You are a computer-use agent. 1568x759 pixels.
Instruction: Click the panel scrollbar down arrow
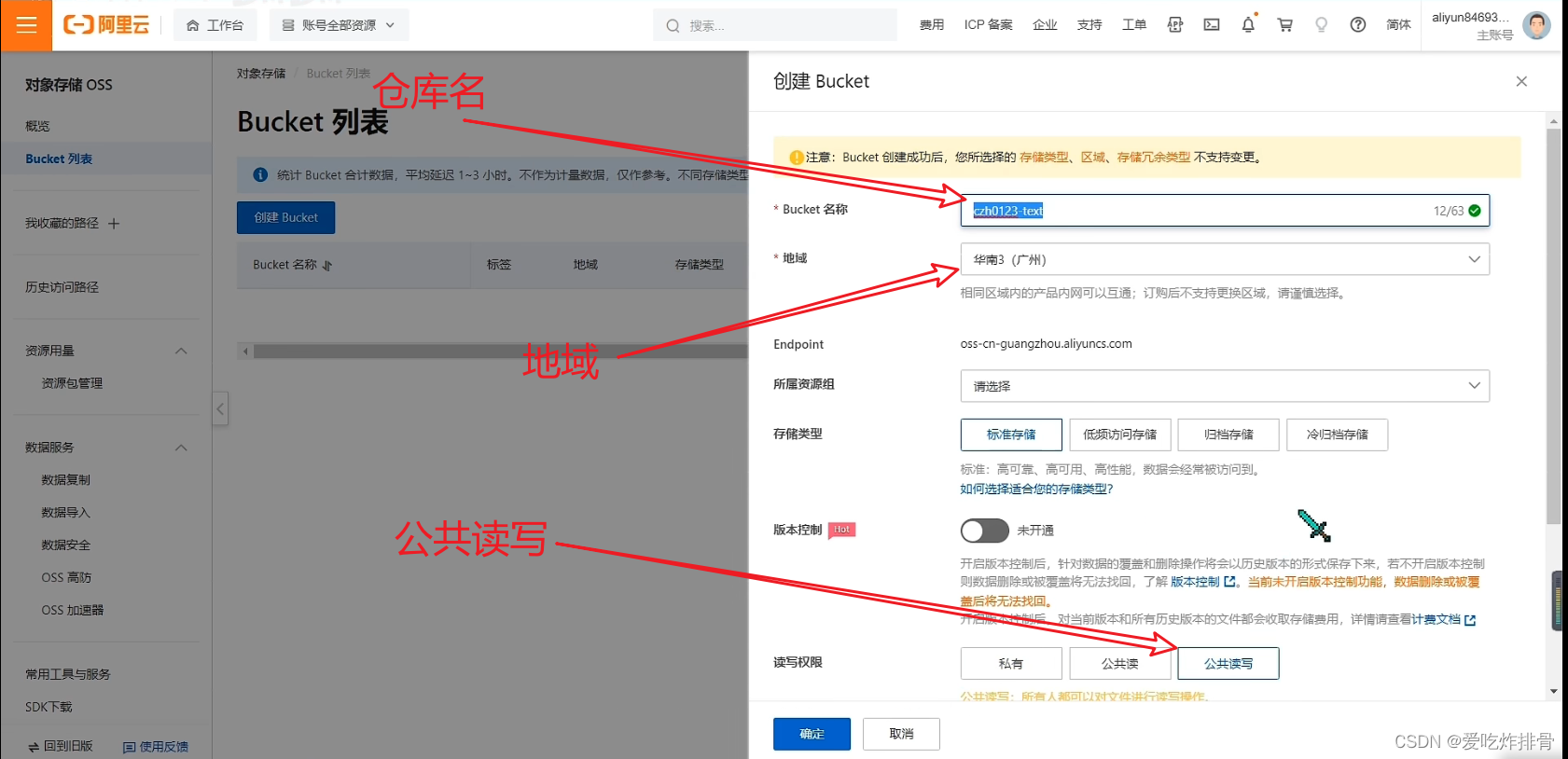1553,692
